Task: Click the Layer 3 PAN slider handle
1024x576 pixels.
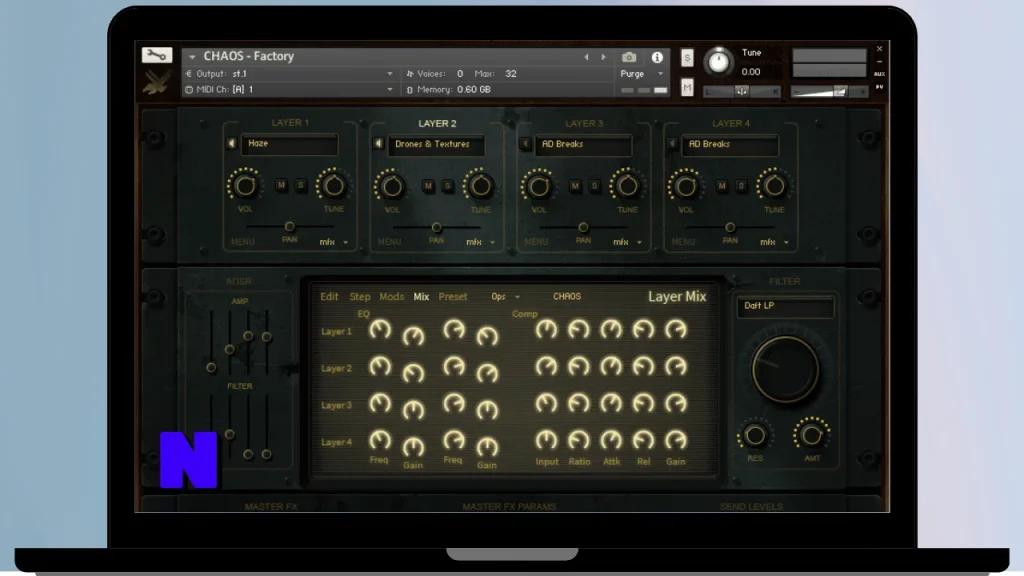Action: [583, 227]
